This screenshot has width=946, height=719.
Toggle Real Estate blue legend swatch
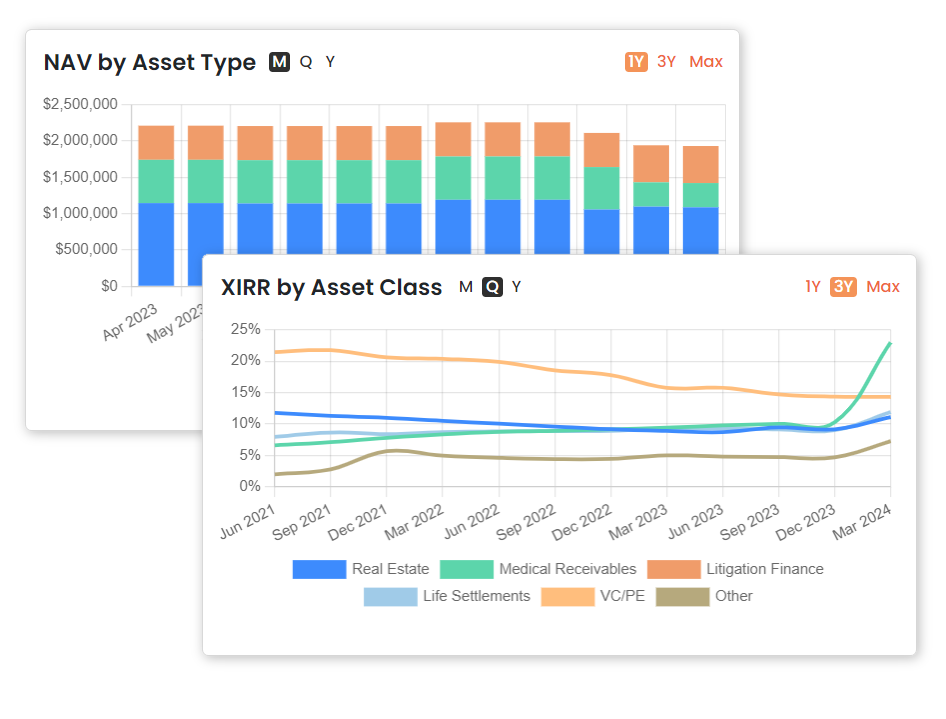(319, 569)
